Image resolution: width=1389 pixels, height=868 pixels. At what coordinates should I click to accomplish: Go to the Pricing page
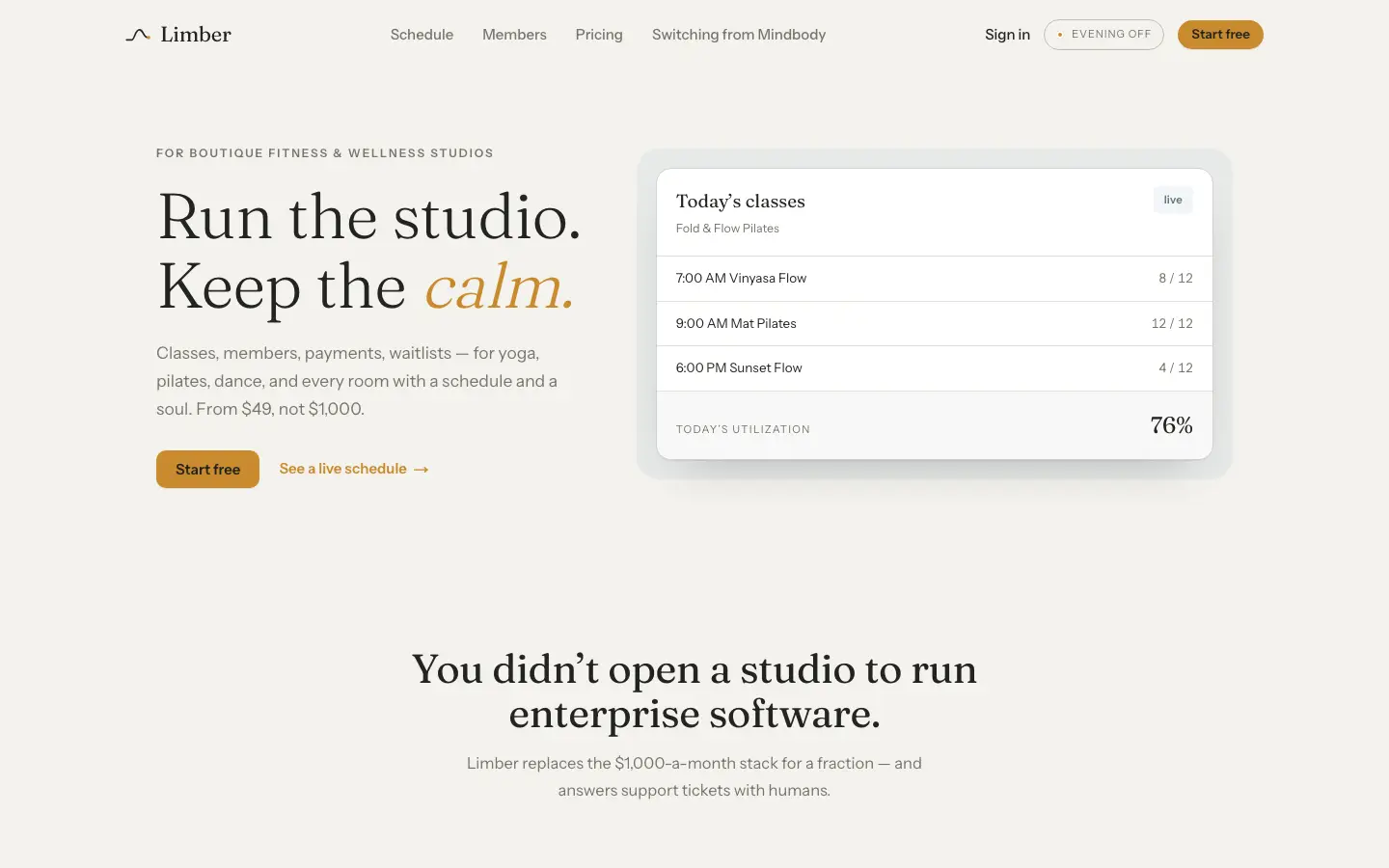tap(599, 35)
